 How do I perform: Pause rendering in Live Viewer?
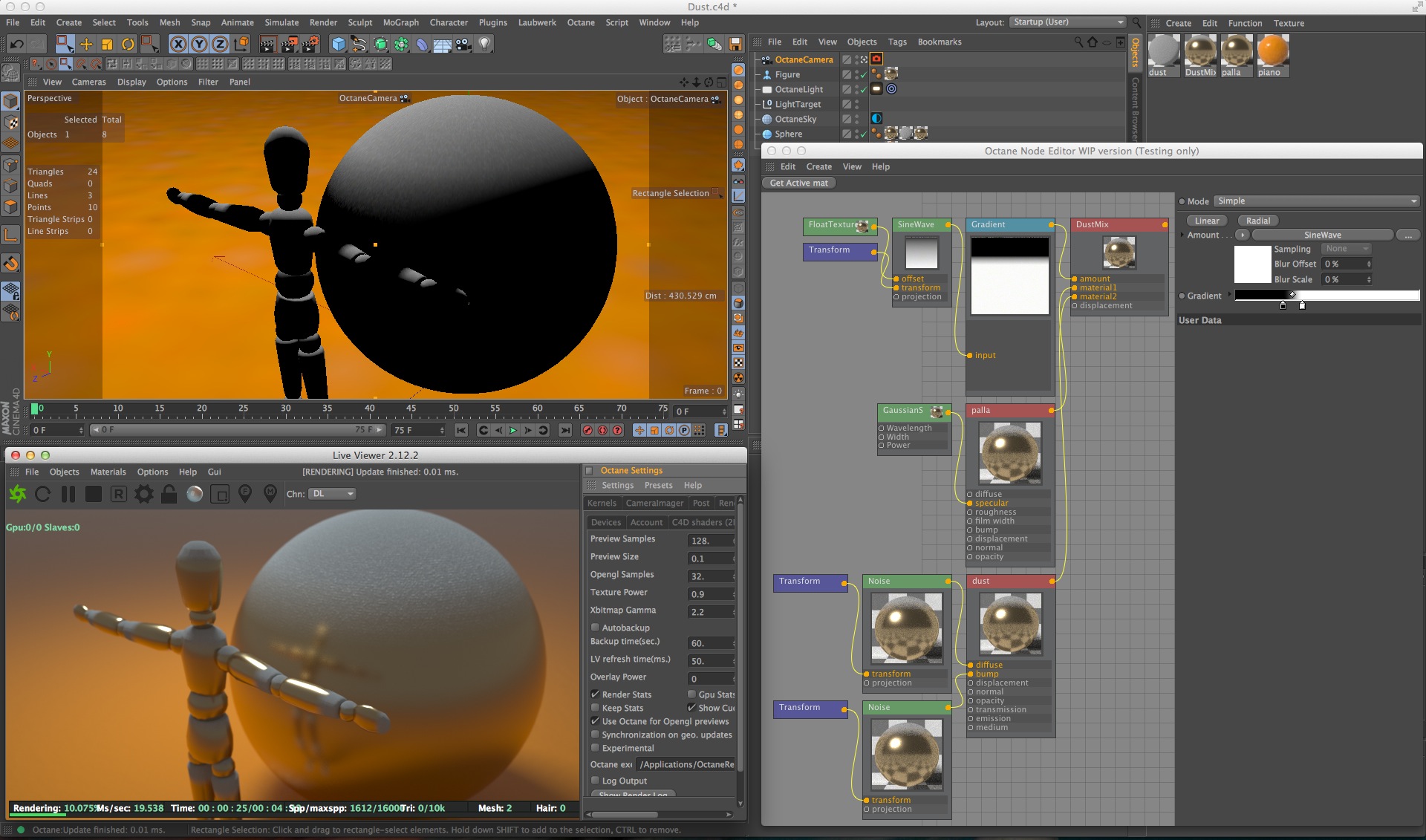pos(68,494)
